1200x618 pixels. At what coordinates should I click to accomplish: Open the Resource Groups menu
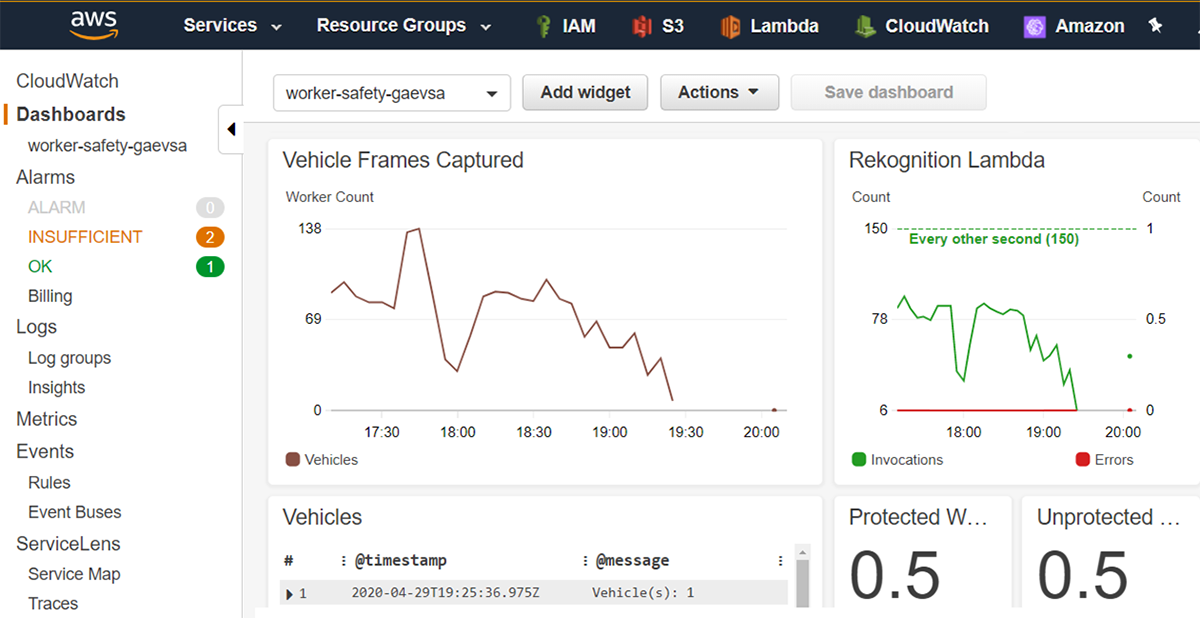(404, 26)
